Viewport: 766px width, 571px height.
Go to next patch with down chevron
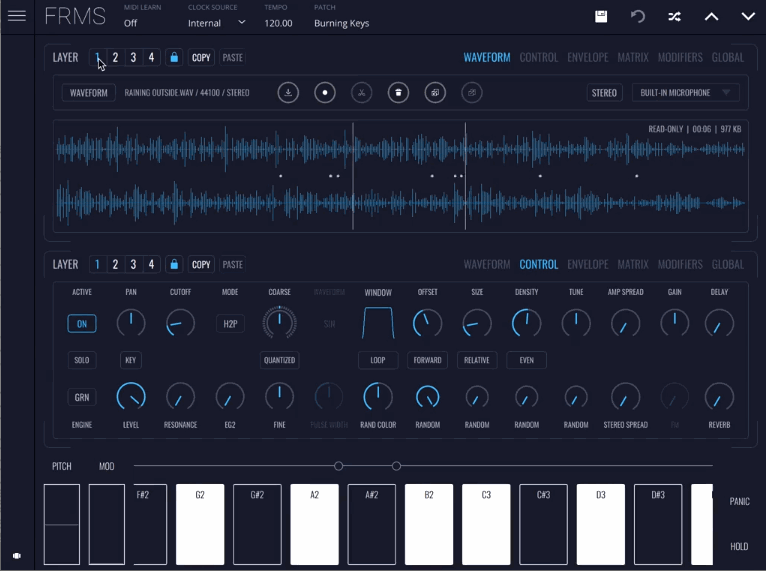point(748,17)
